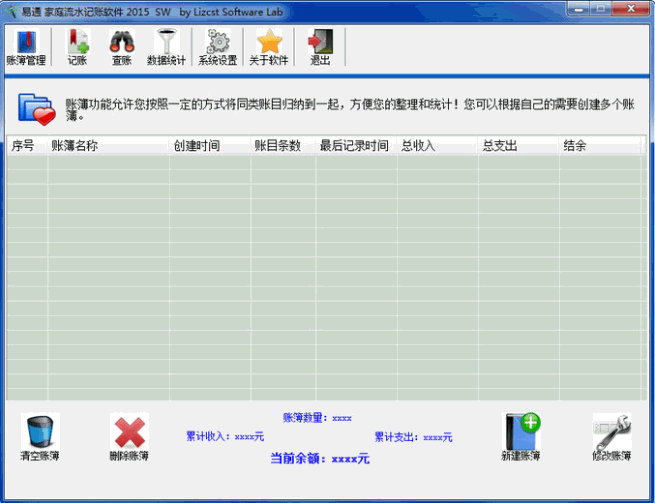Click 新建账簿 add ledger icon
Screen dimensions: 655x503
point(521,437)
